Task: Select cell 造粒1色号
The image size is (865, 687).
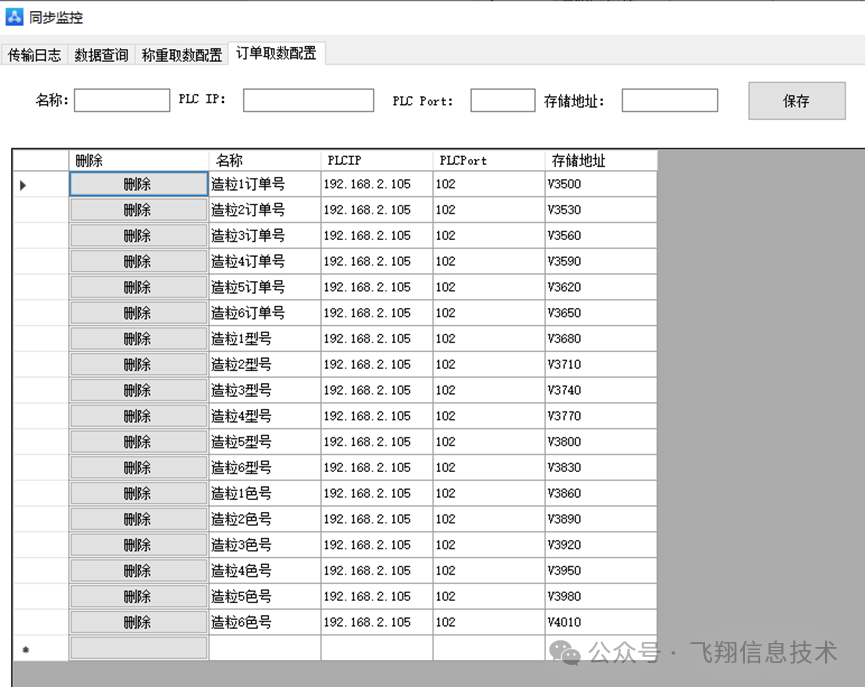Action: (265, 493)
